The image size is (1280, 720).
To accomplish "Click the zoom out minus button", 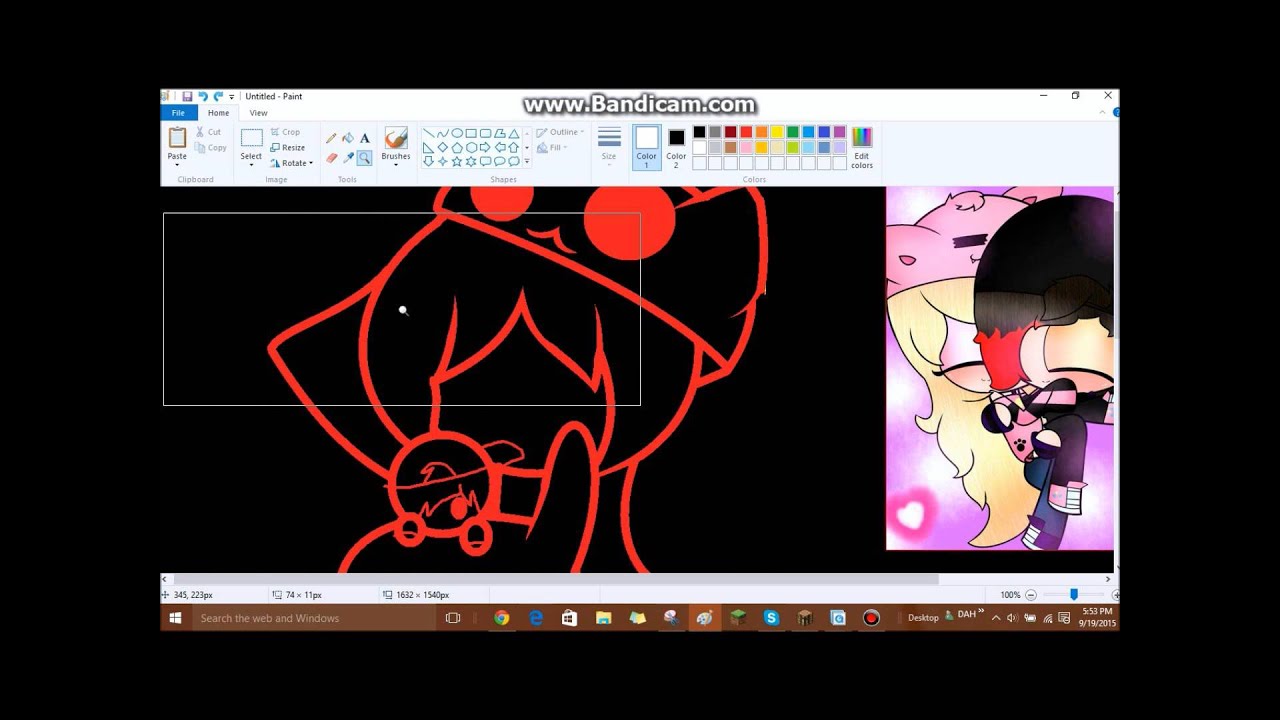I will tap(1031, 595).
